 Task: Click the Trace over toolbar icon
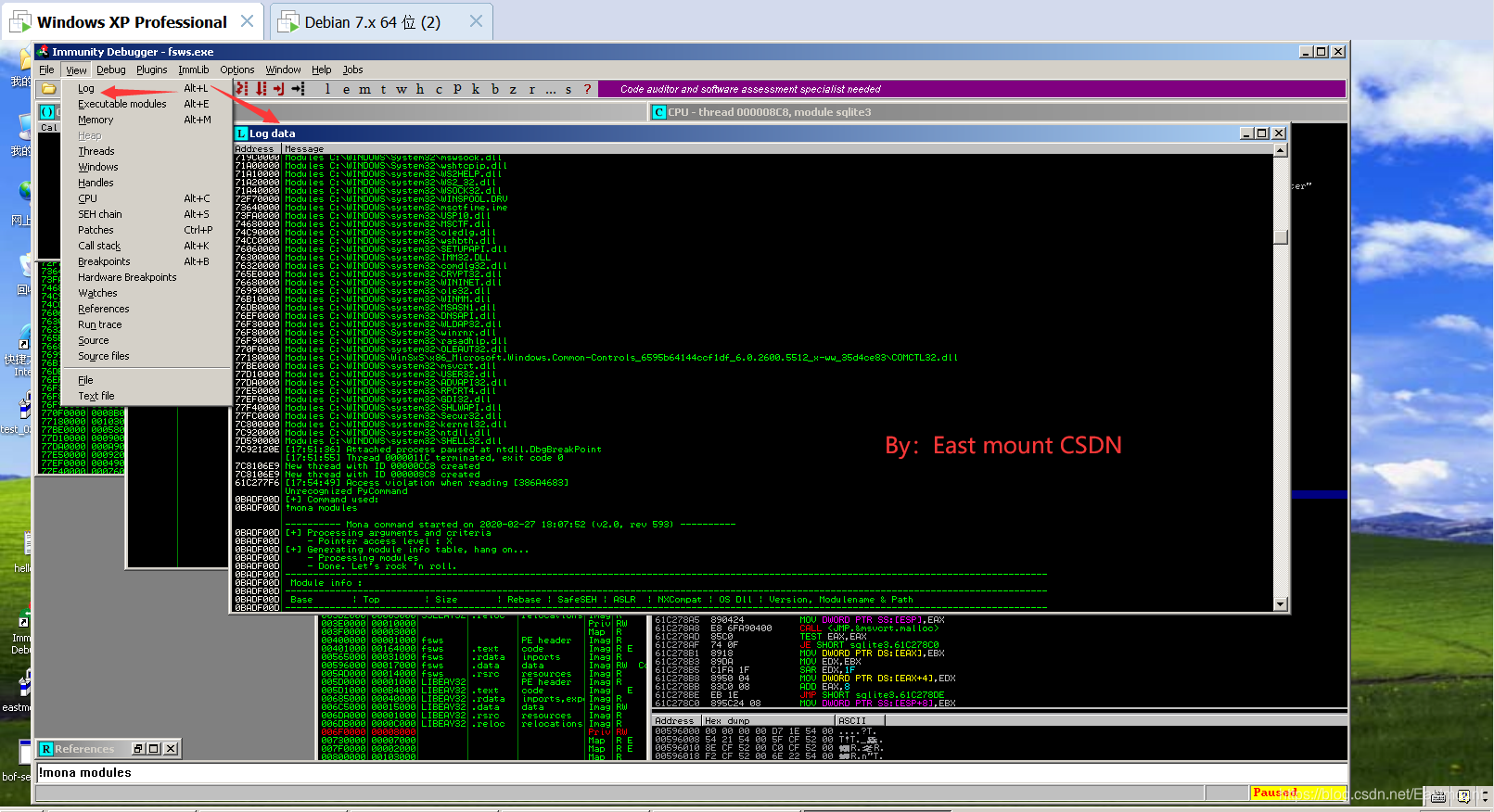(261, 89)
